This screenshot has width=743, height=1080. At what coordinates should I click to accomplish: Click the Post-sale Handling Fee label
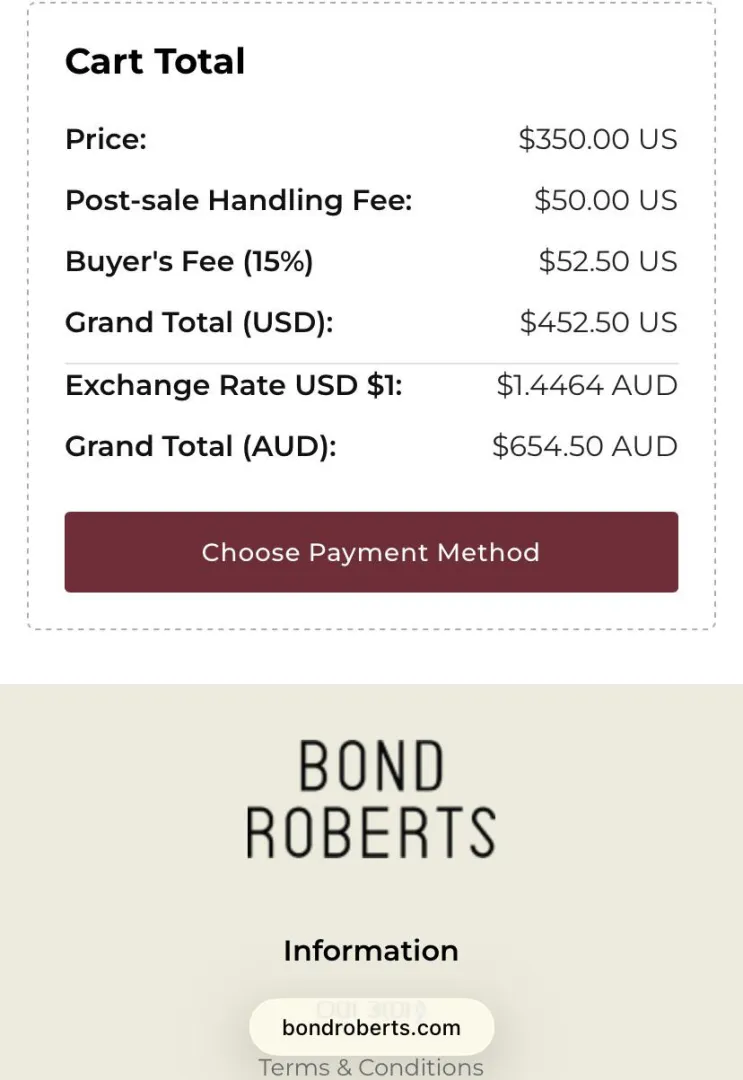pyautogui.click(x=237, y=201)
